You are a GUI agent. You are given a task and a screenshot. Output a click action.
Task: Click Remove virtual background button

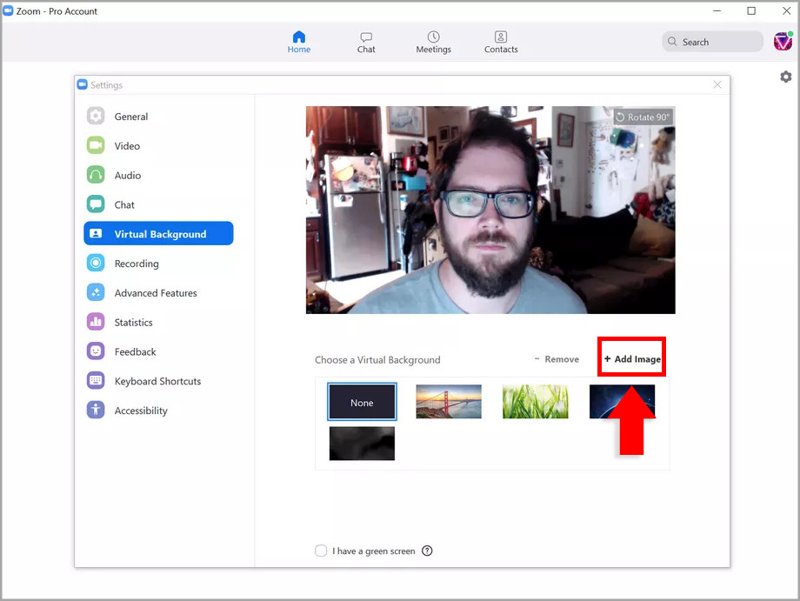coord(557,359)
